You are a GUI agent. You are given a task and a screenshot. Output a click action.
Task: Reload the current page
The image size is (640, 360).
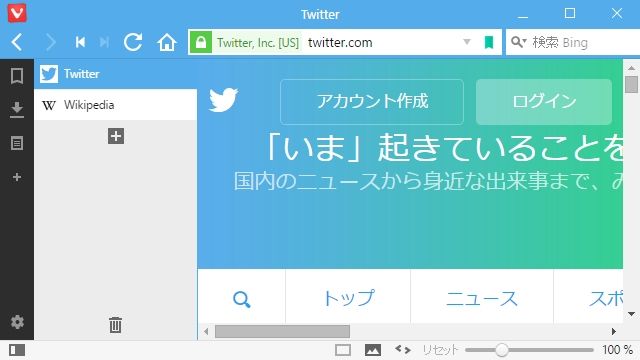point(133,42)
